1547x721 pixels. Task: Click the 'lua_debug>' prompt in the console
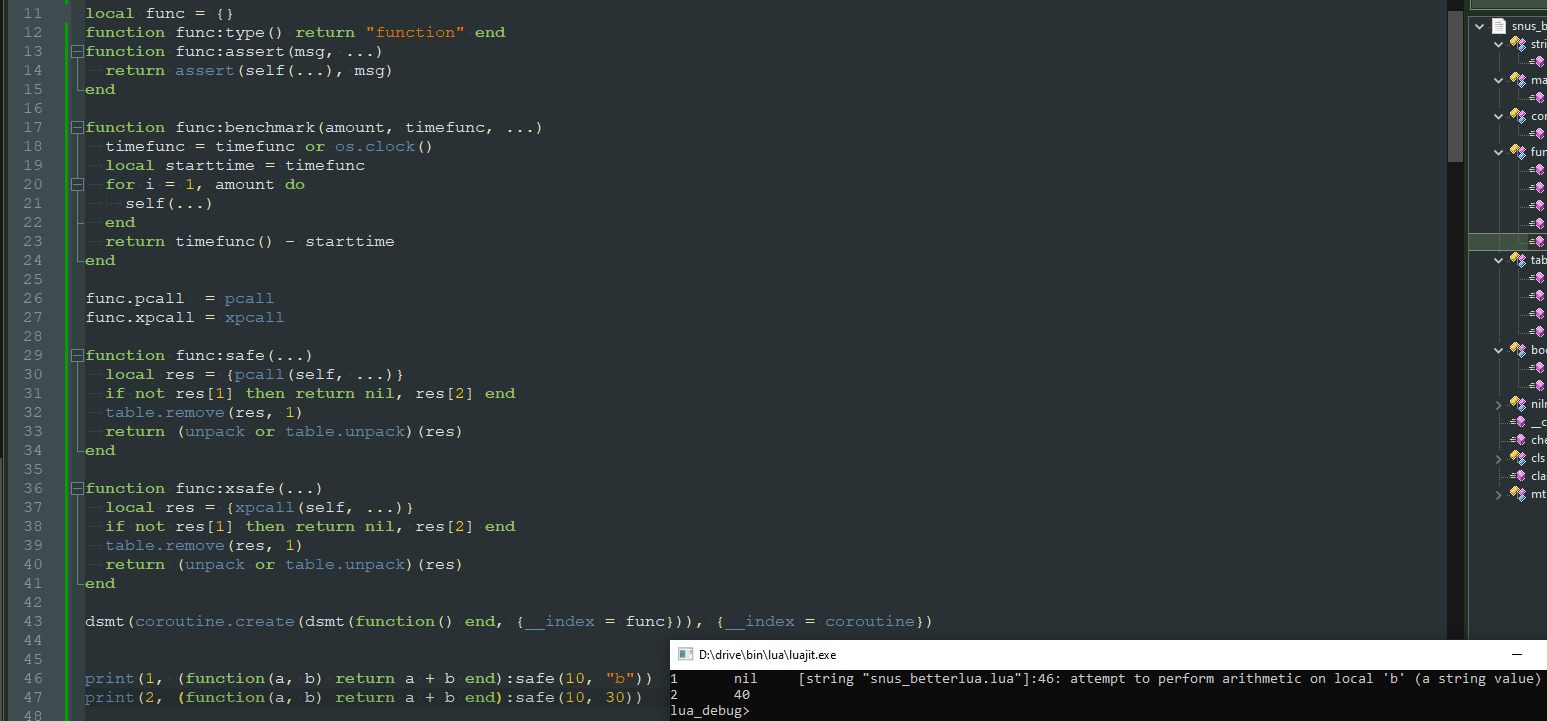[x=709, y=711]
